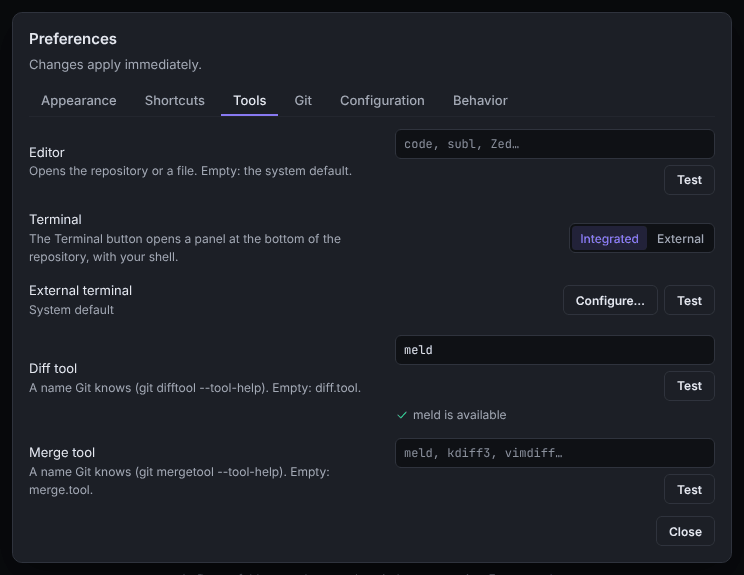The image size is (744, 575).
Task: Switch to the Behavior tab
Action: coord(480,101)
